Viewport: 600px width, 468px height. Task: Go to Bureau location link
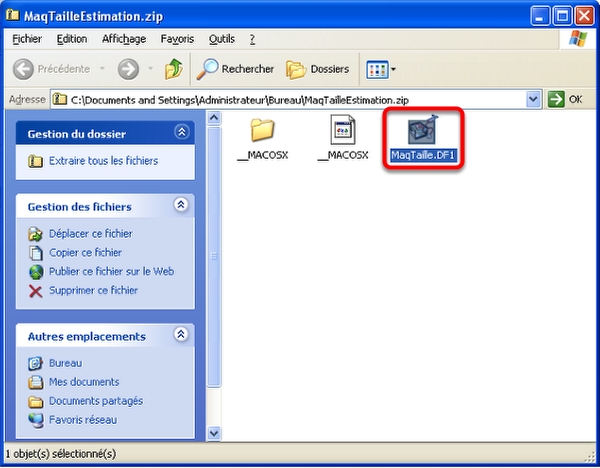click(65, 363)
